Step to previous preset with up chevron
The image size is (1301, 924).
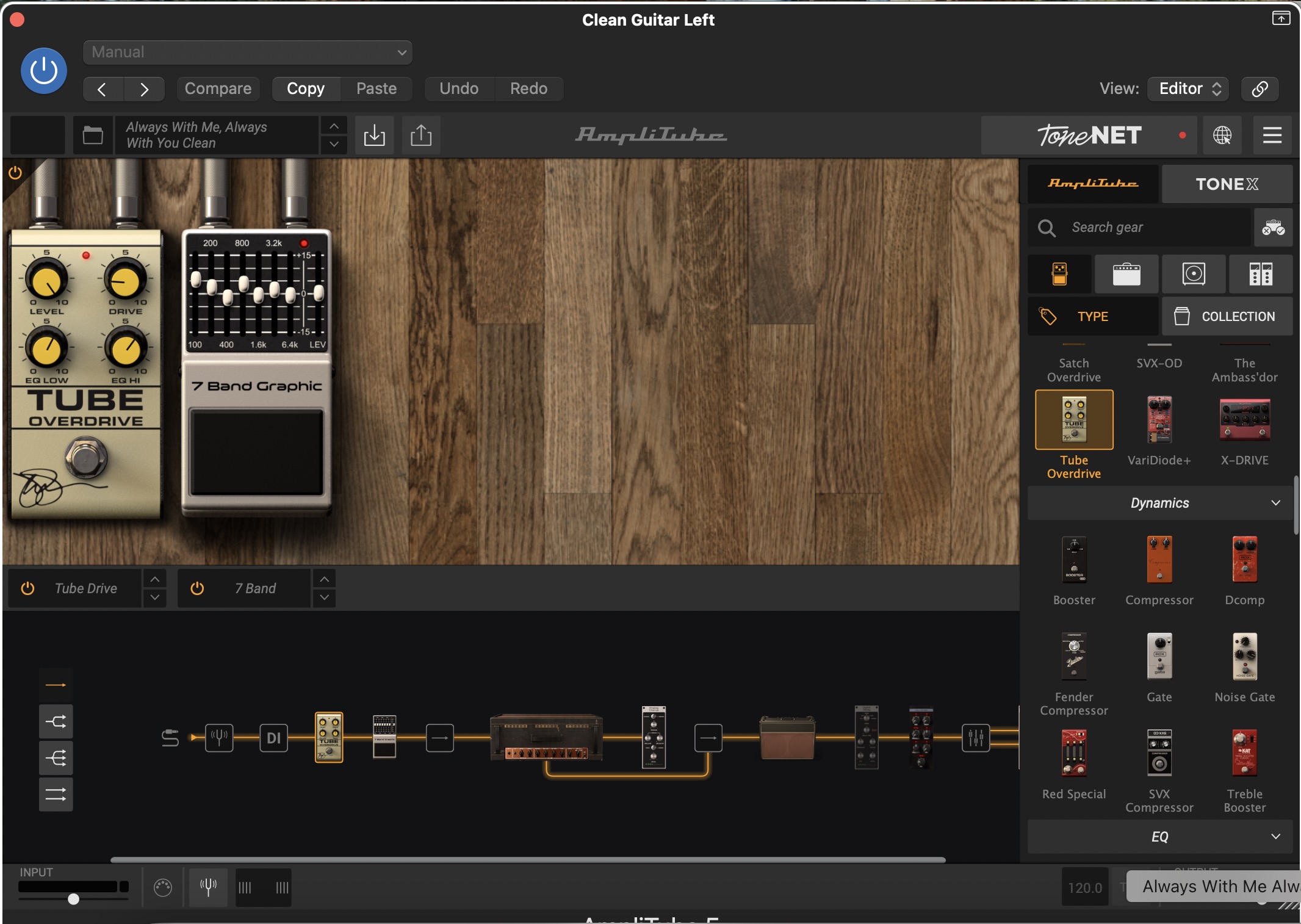(334, 126)
